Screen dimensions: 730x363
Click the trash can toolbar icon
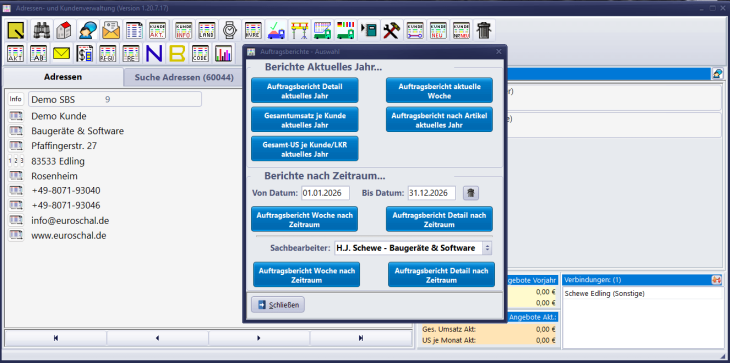[485, 30]
